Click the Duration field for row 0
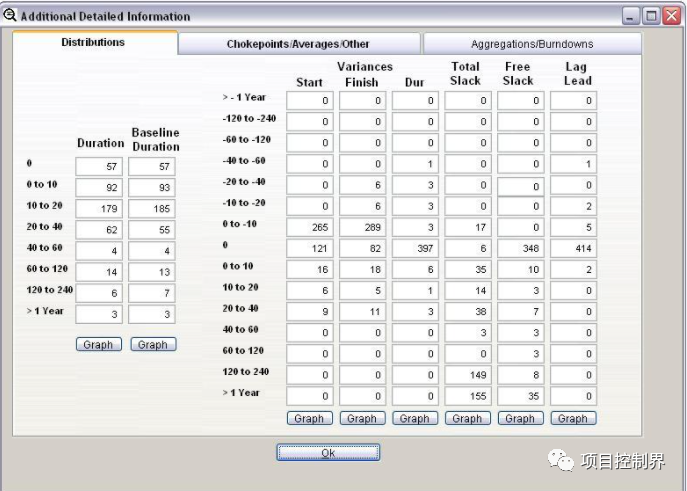The height and width of the screenshot is (491, 687). click(x=99, y=166)
